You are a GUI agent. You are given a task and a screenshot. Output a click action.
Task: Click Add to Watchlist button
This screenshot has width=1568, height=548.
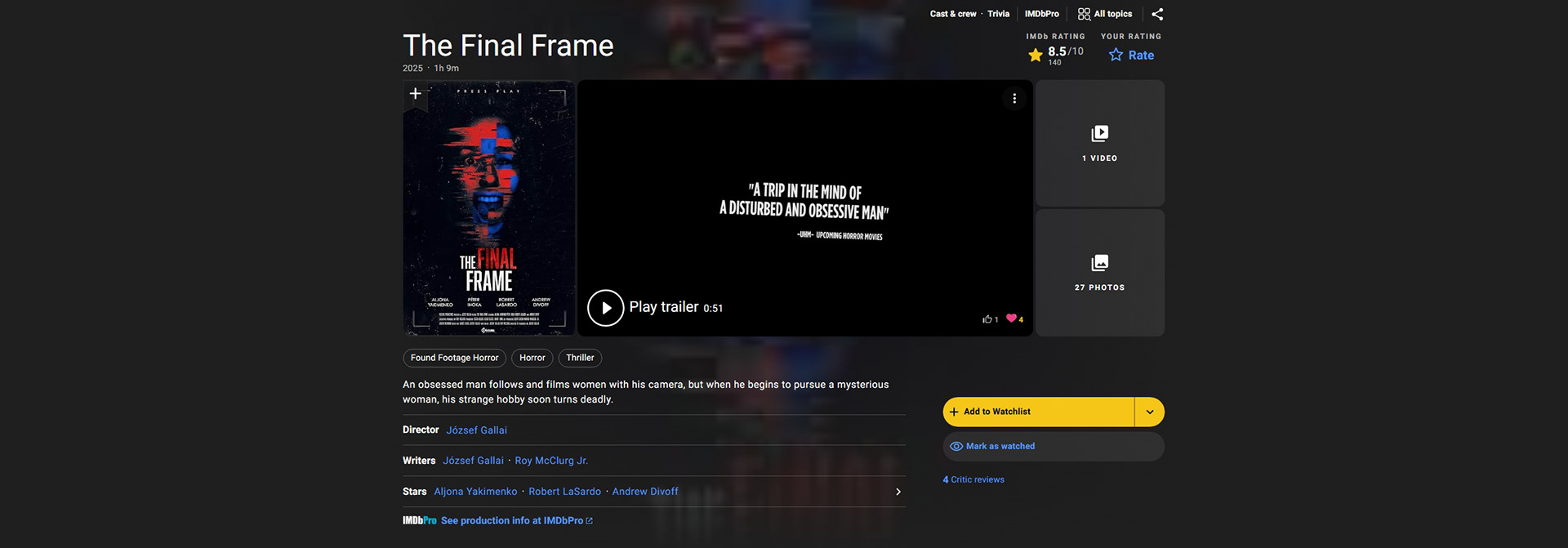(x=1038, y=412)
